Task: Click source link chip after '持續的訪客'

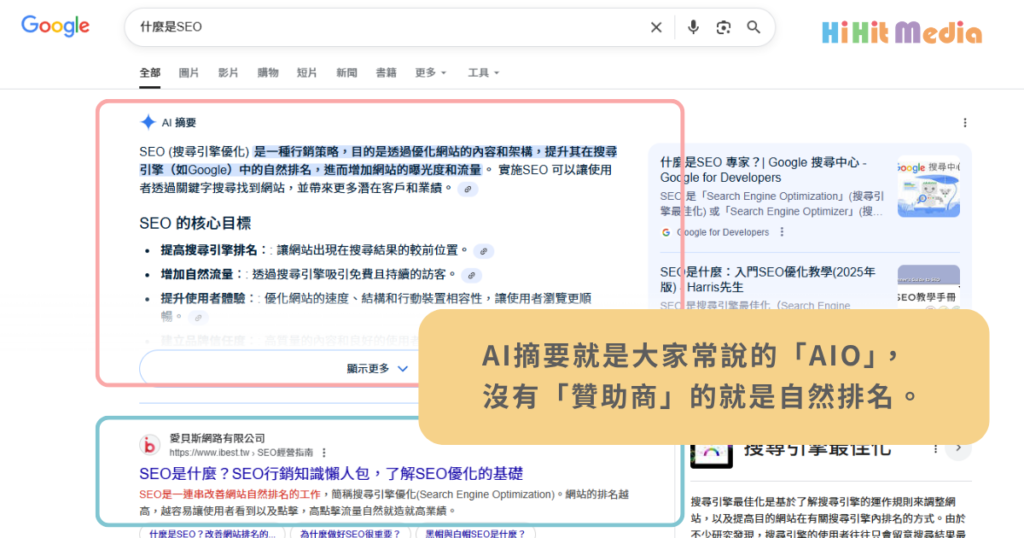Action: [x=470, y=275]
